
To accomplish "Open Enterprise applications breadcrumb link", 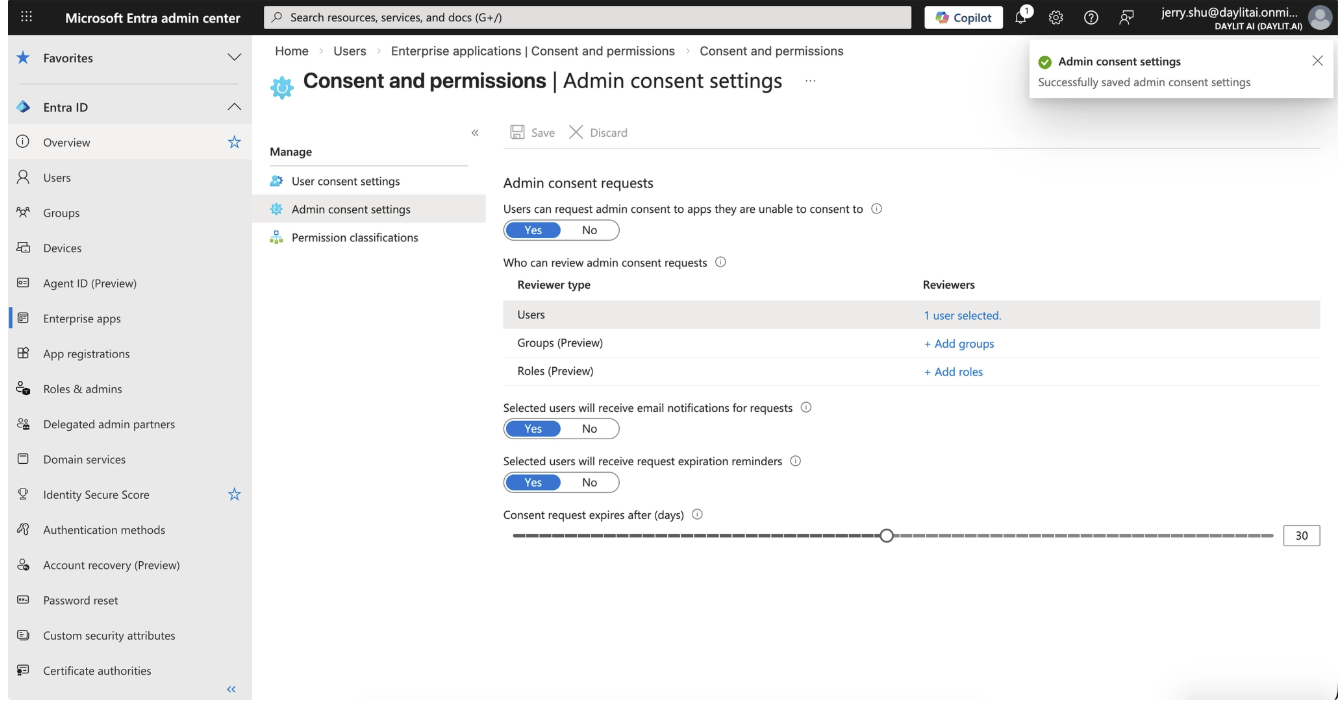I will coord(533,51).
